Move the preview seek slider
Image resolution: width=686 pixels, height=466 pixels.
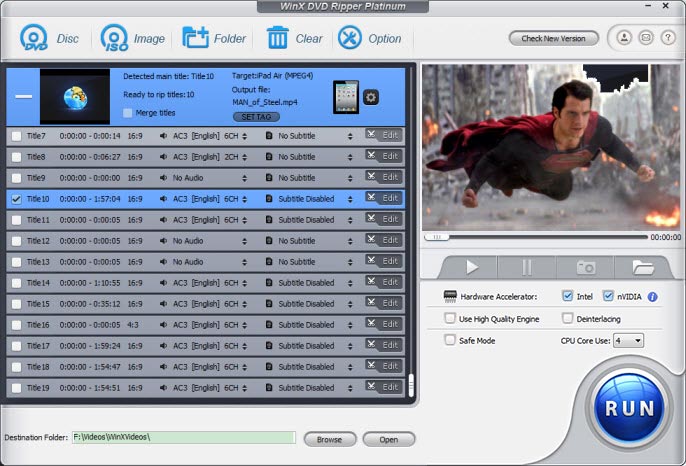tap(437, 237)
